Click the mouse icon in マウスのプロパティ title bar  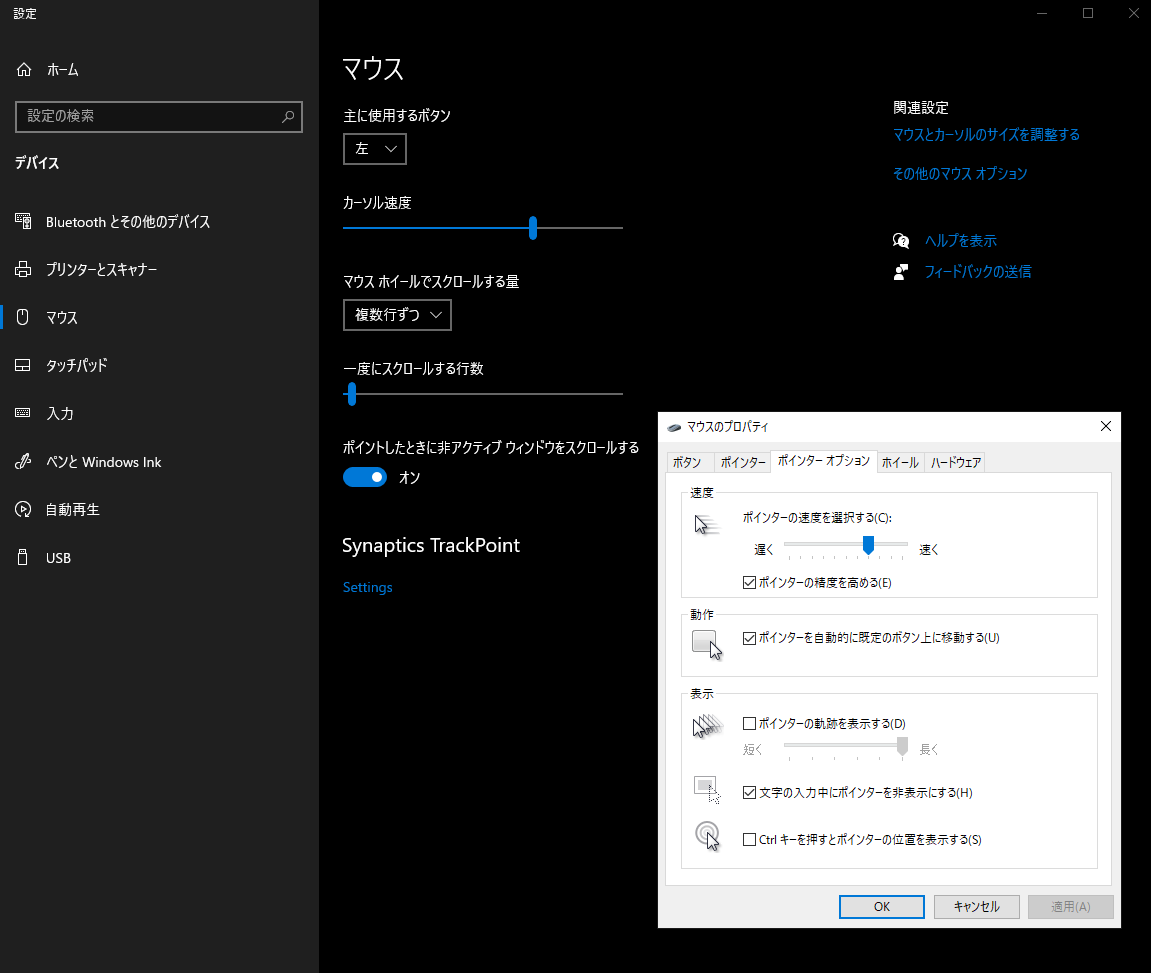[x=674, y=427]
